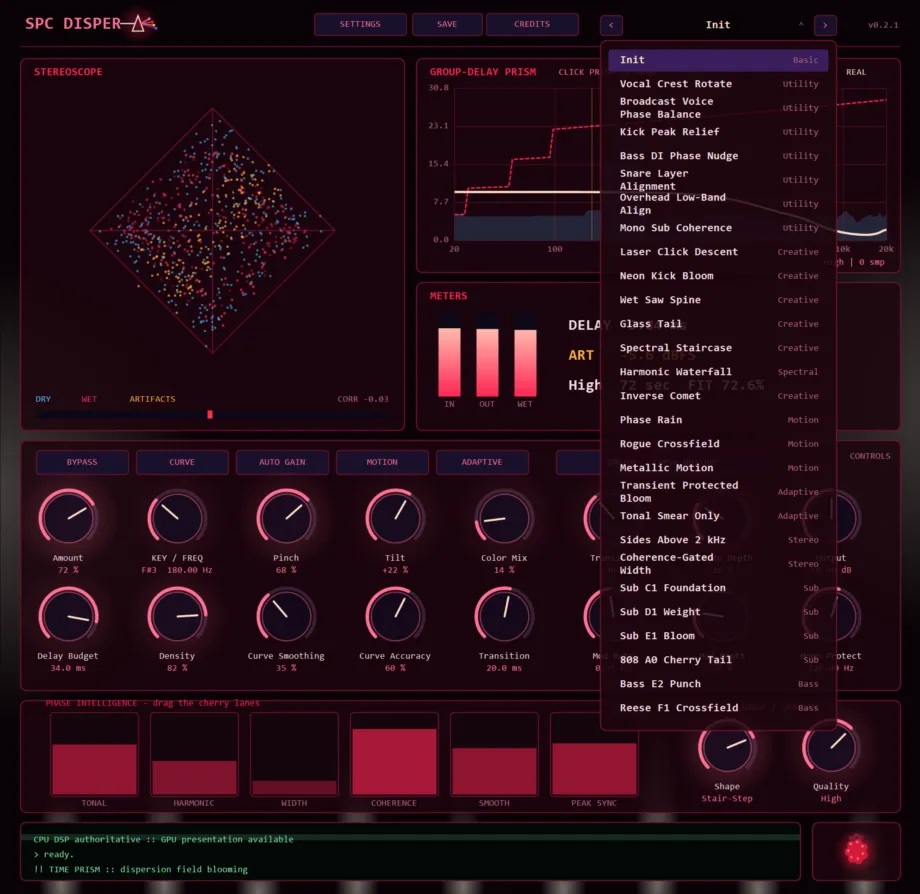This screenshot has height=894, width=920.
Task: Toggle the MOTION button
Action: tap(382, 462)
